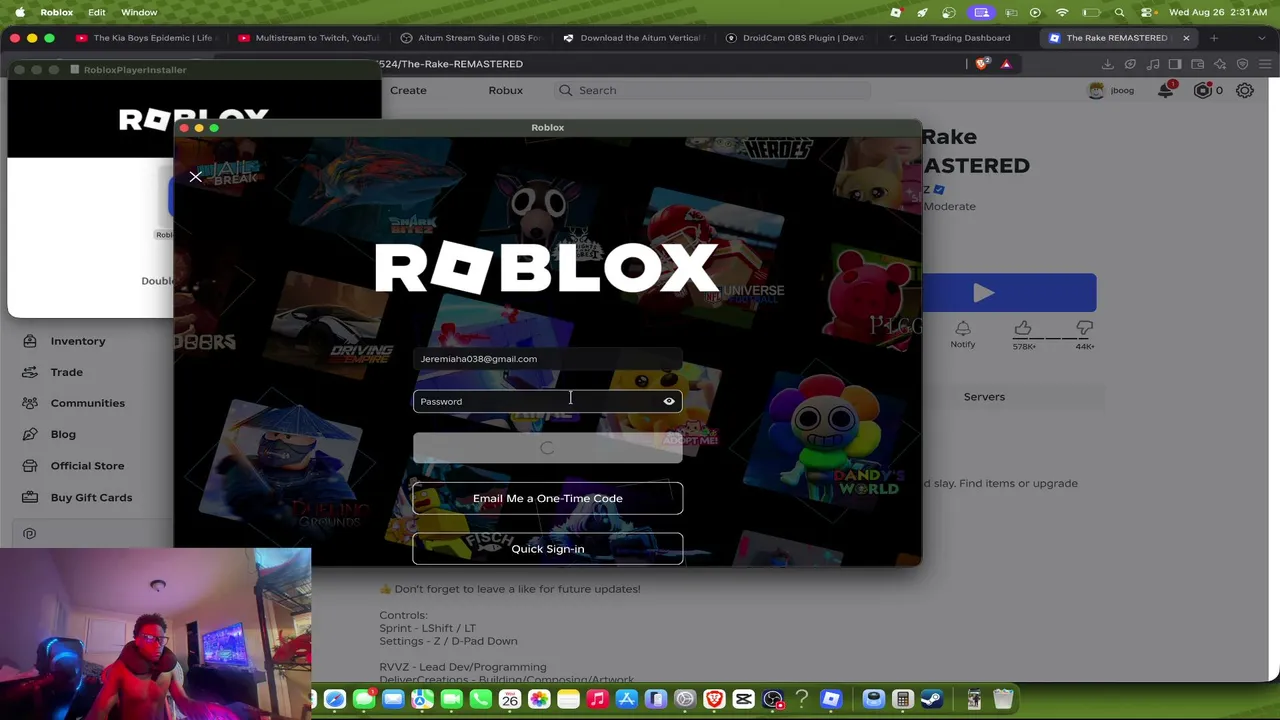Screen dimensions: 1280x720
Task: Open Roblox notifications bell
Action: (x=1166, y=90)
